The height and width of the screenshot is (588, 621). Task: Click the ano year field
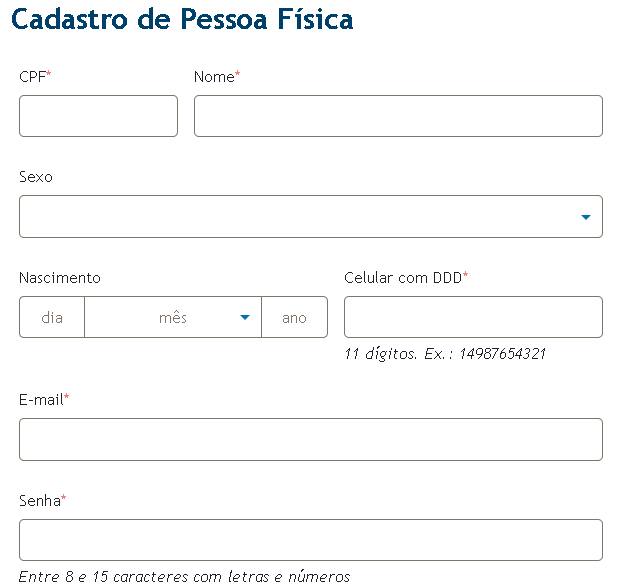pos(294,318)
